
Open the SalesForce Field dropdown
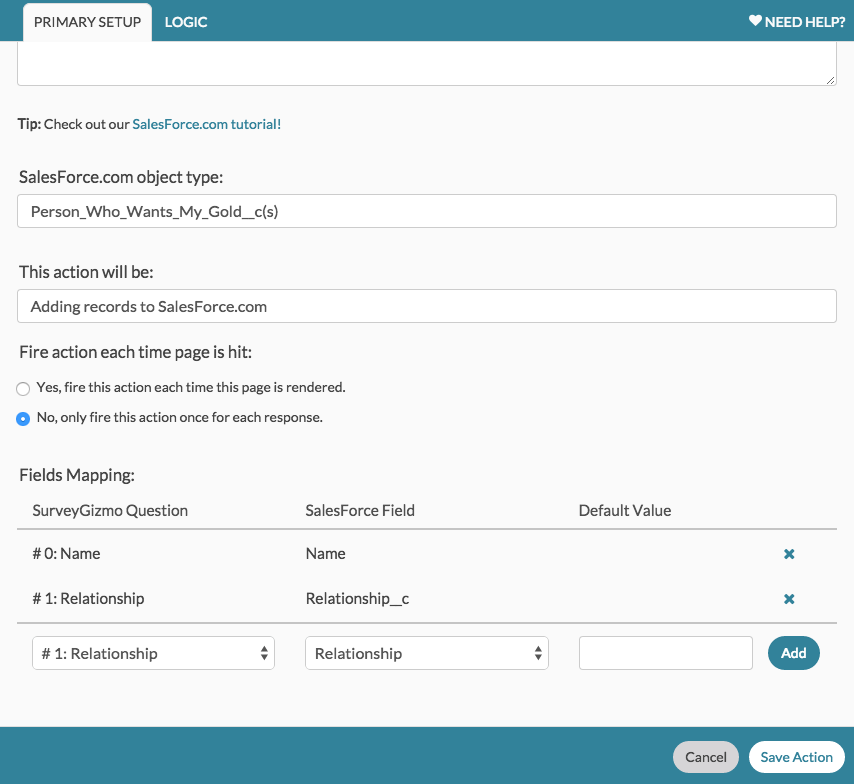coord(426,653)
